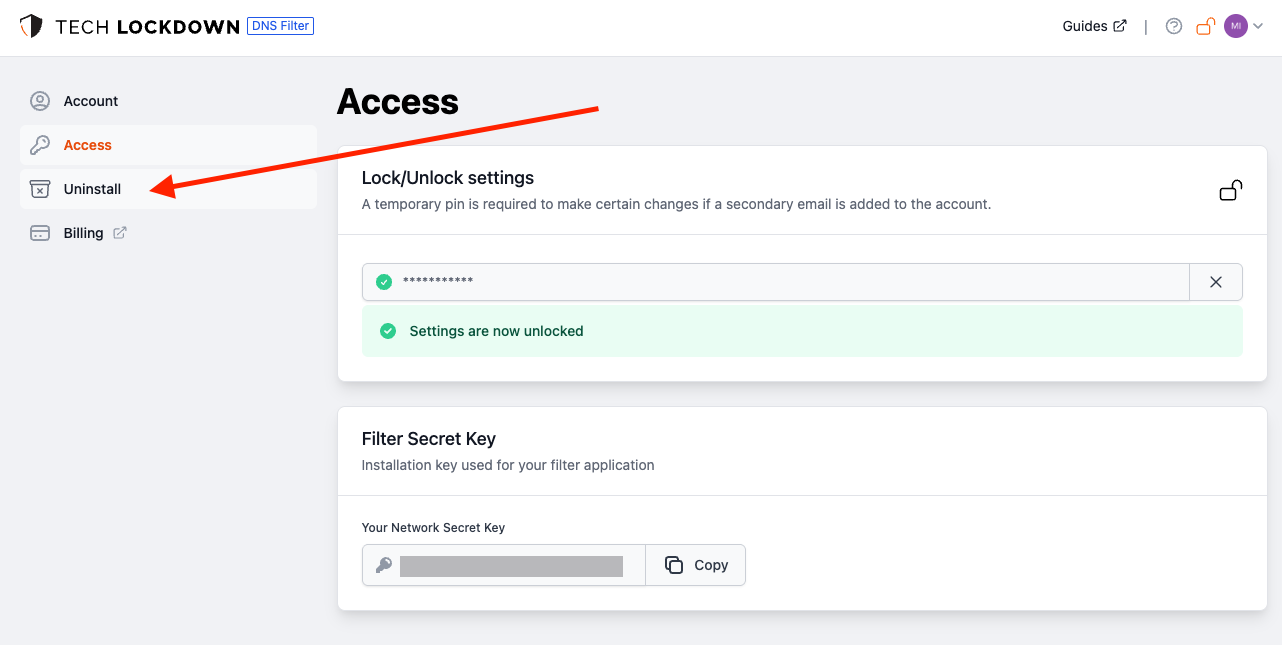Click the orange unlock icon in header
1282x645 pixels.
1205,27
